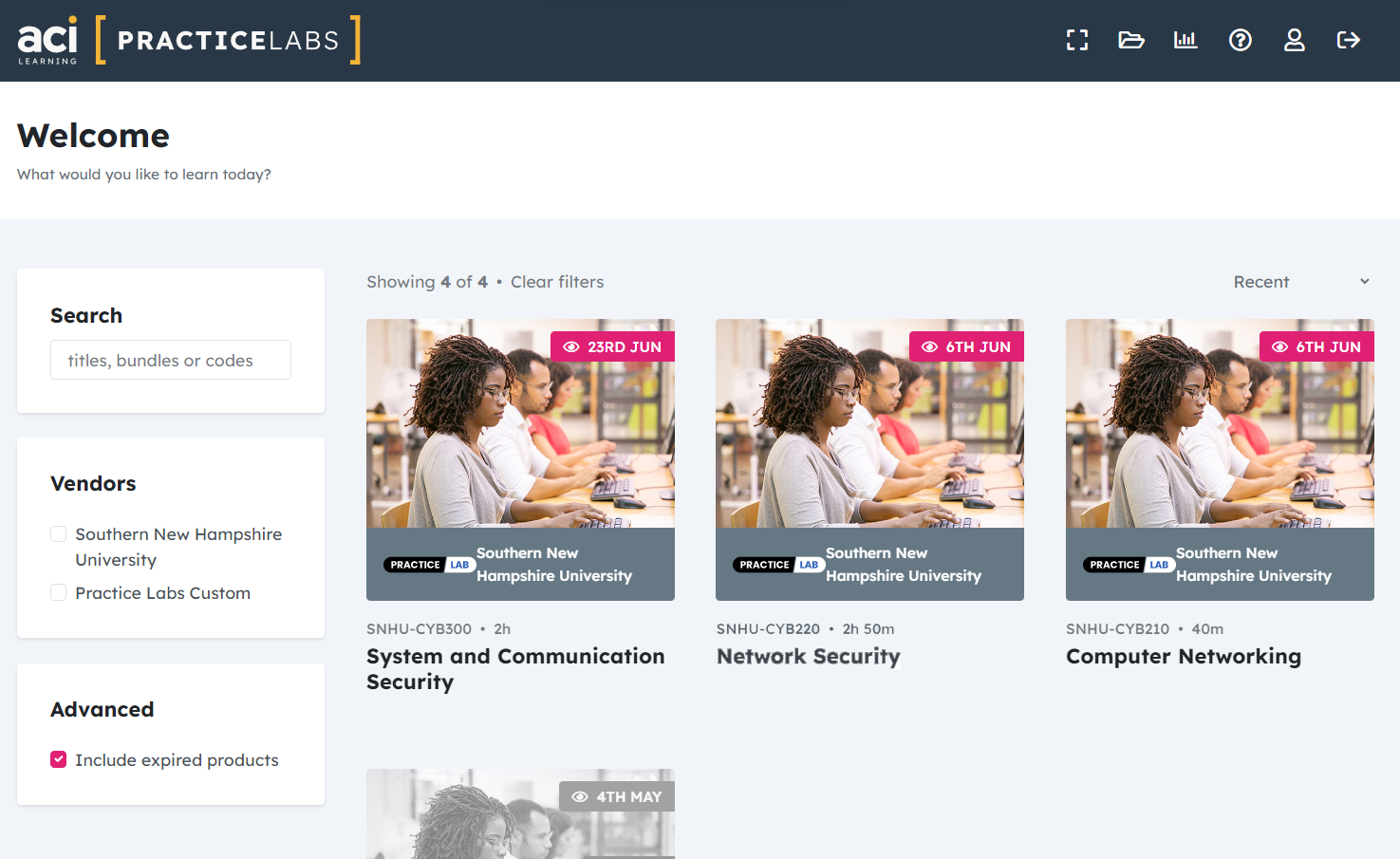Click the eye badge showing 23RD JUN
The height and width of the screenshot is (859, 1400).
click(x=612, y=345)
